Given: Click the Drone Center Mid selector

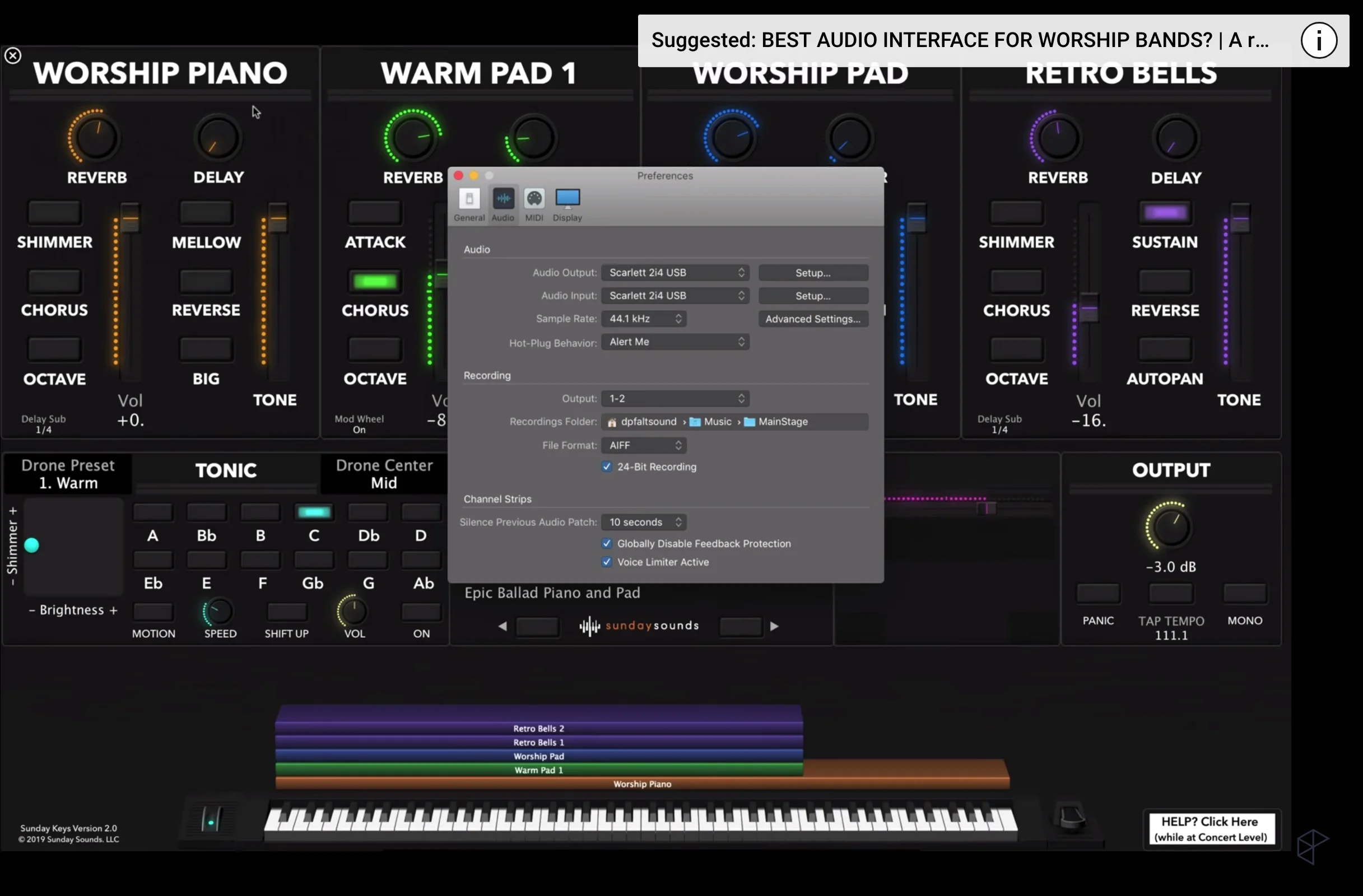Looking at the screenshot, I should coord(384,474).
